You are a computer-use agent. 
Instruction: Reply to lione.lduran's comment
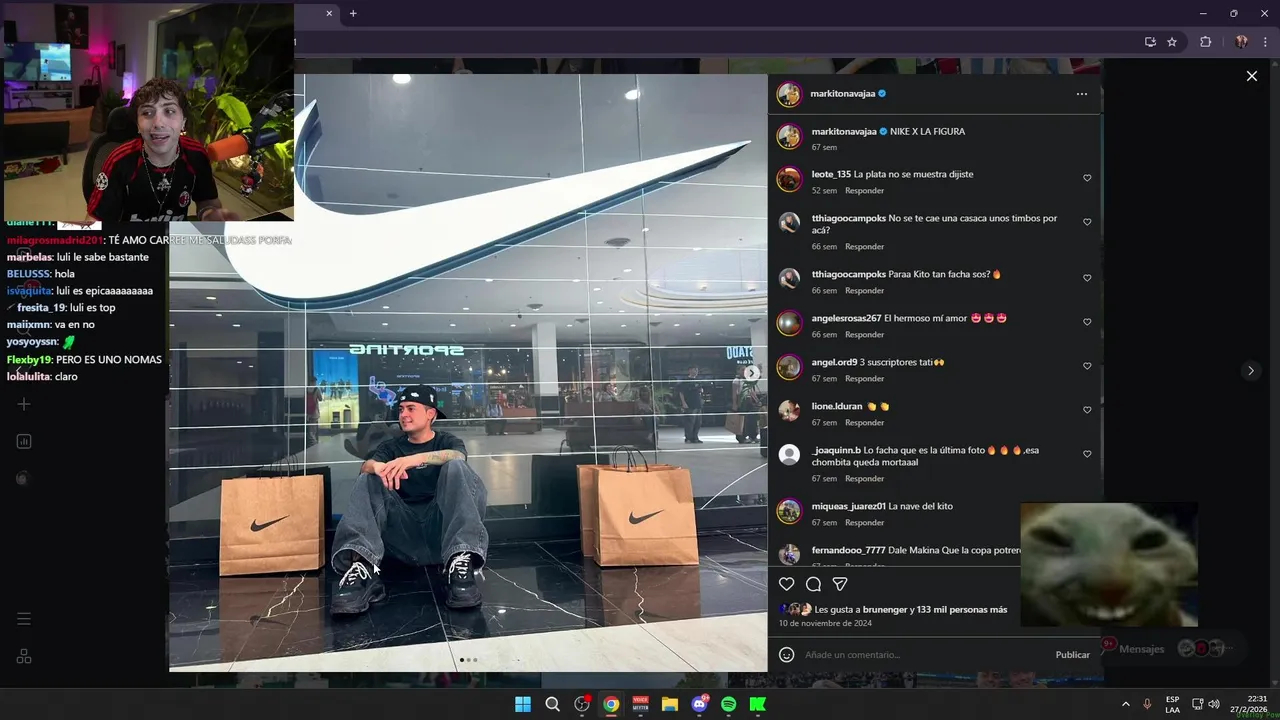coord(864,422)
